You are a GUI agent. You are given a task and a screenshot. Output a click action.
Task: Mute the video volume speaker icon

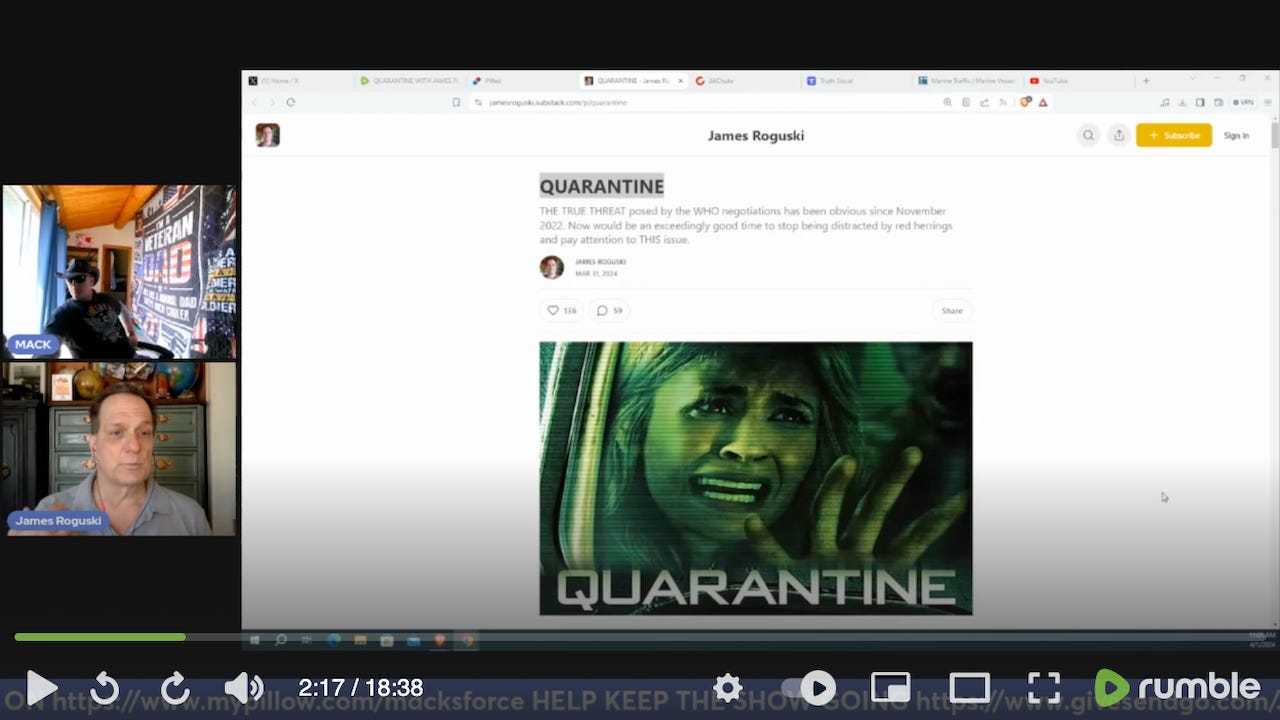tap(243, 688)
